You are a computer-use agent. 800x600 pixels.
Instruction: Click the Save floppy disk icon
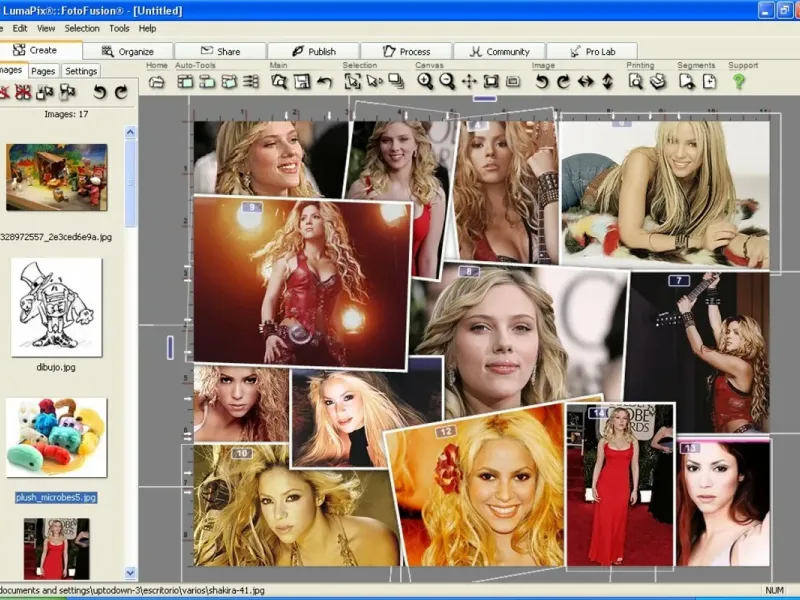point(301,82)
